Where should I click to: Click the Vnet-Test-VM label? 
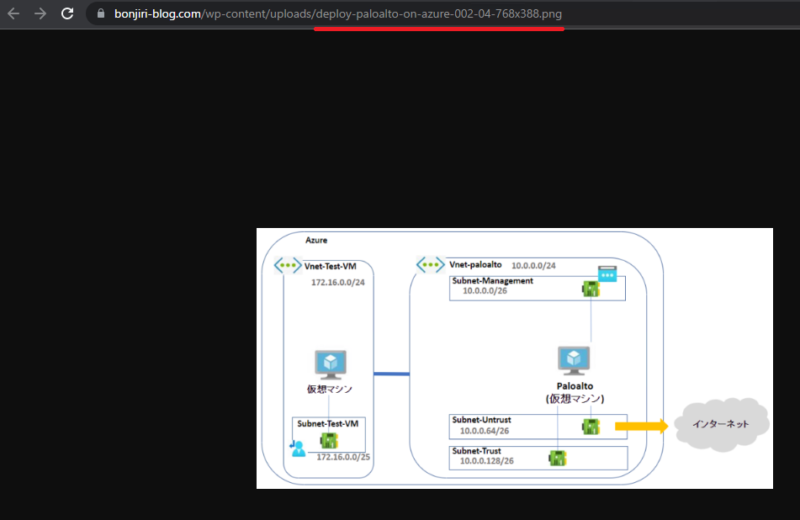click(330, 266)
